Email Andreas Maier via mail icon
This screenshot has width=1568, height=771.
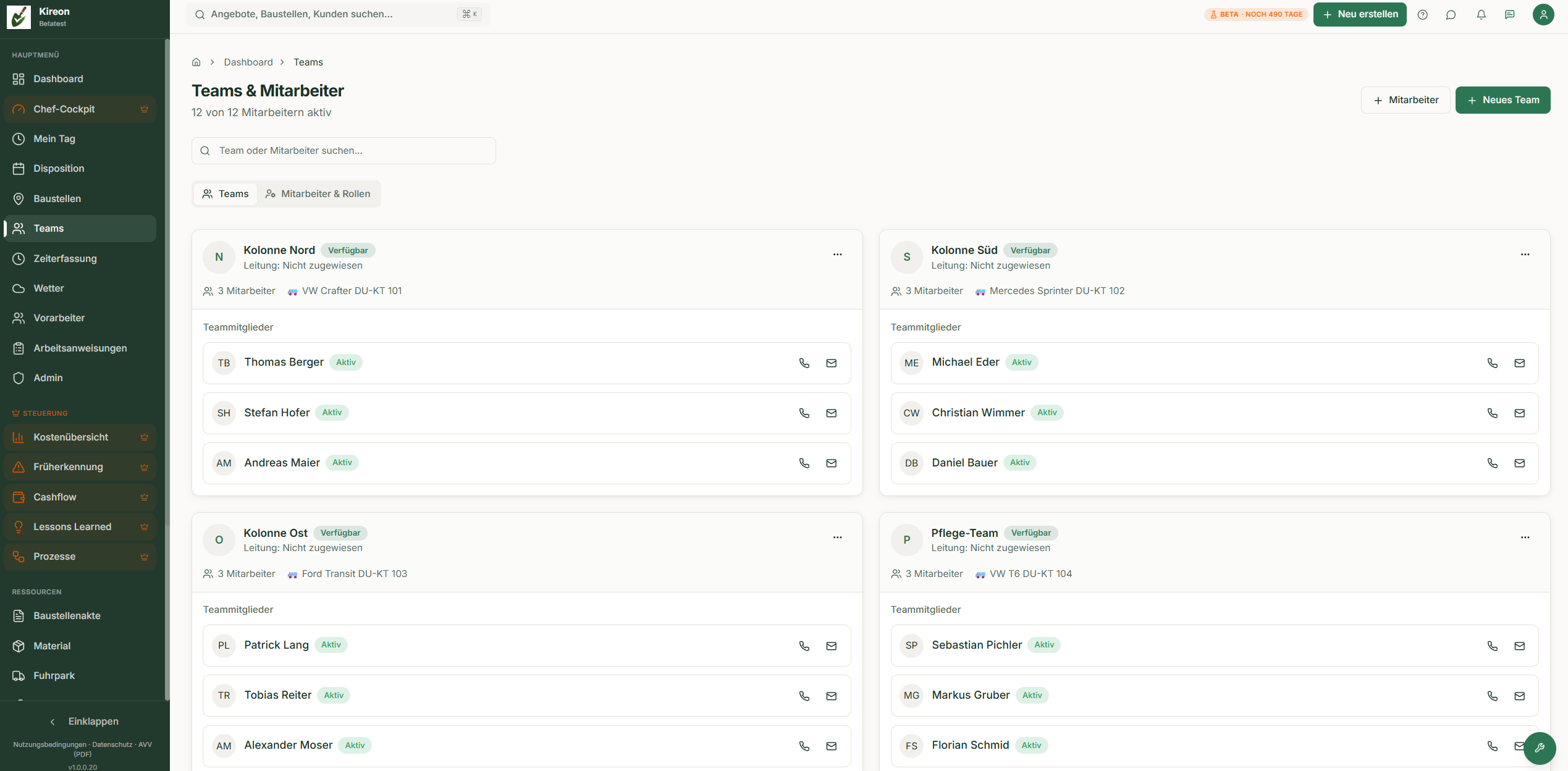coord(831,463)
